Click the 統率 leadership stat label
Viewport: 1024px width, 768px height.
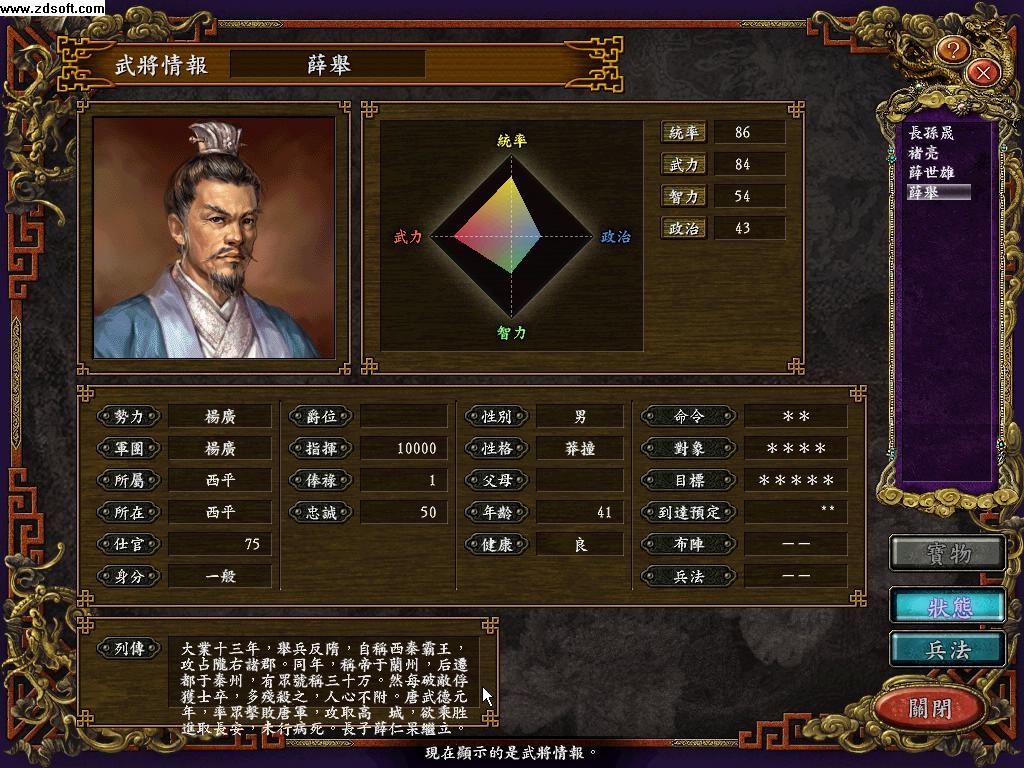tap(683, 133)
